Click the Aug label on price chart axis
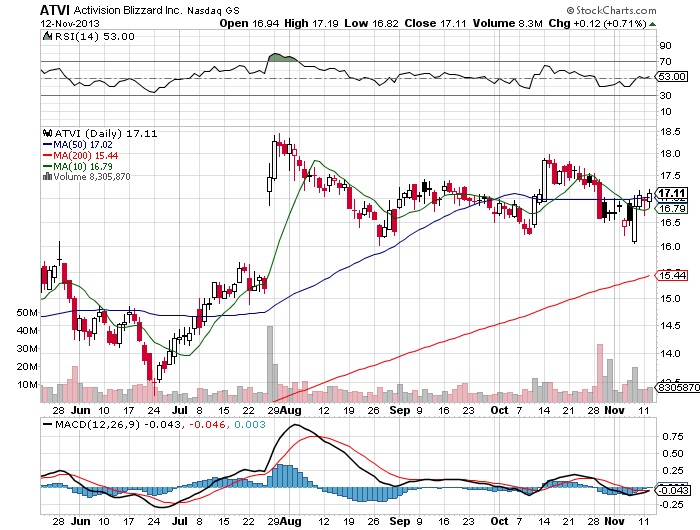This screenshot has width=700, height=530. [291, 410]
